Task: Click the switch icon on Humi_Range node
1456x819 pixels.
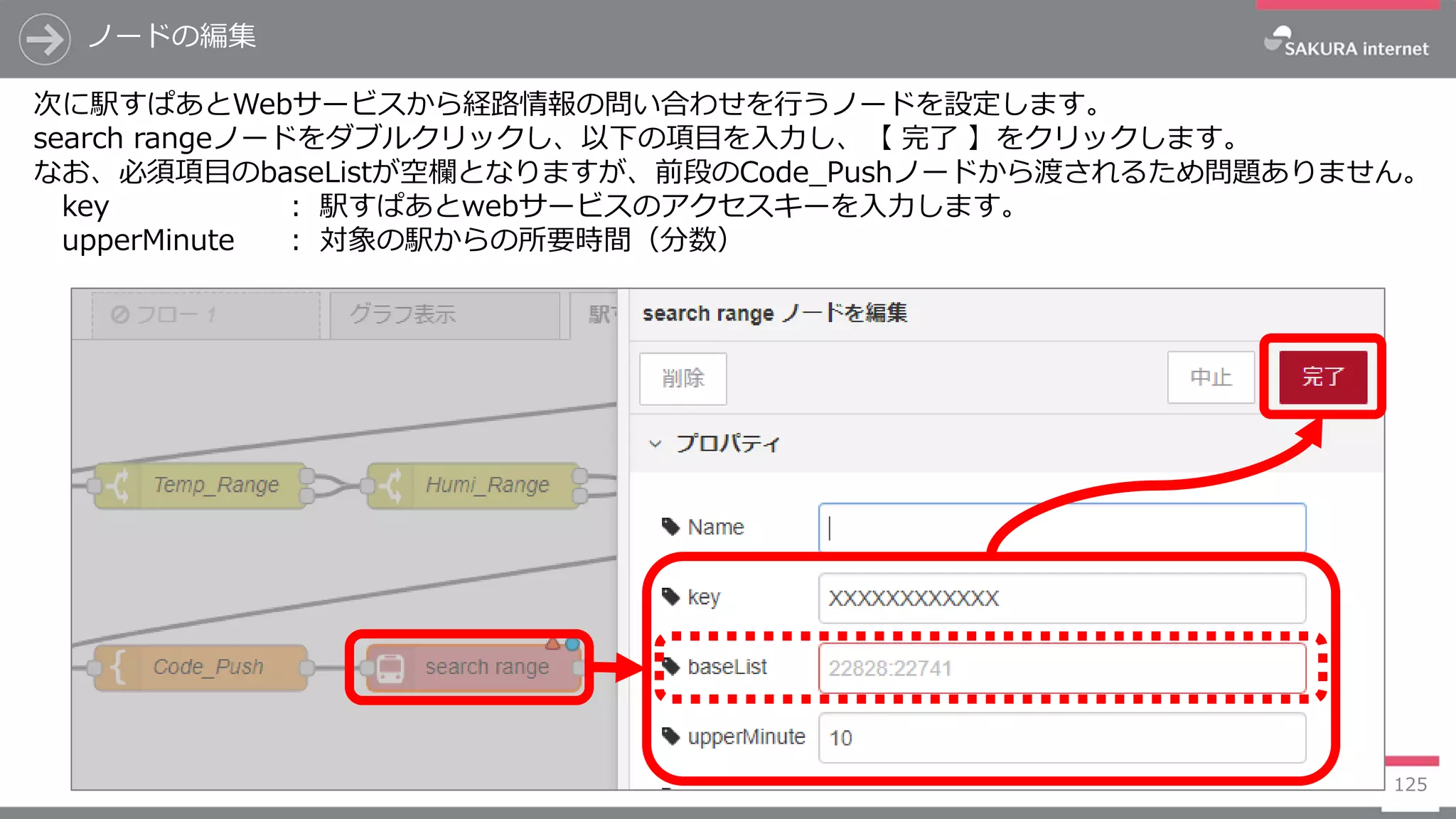Action: [391, 486]
